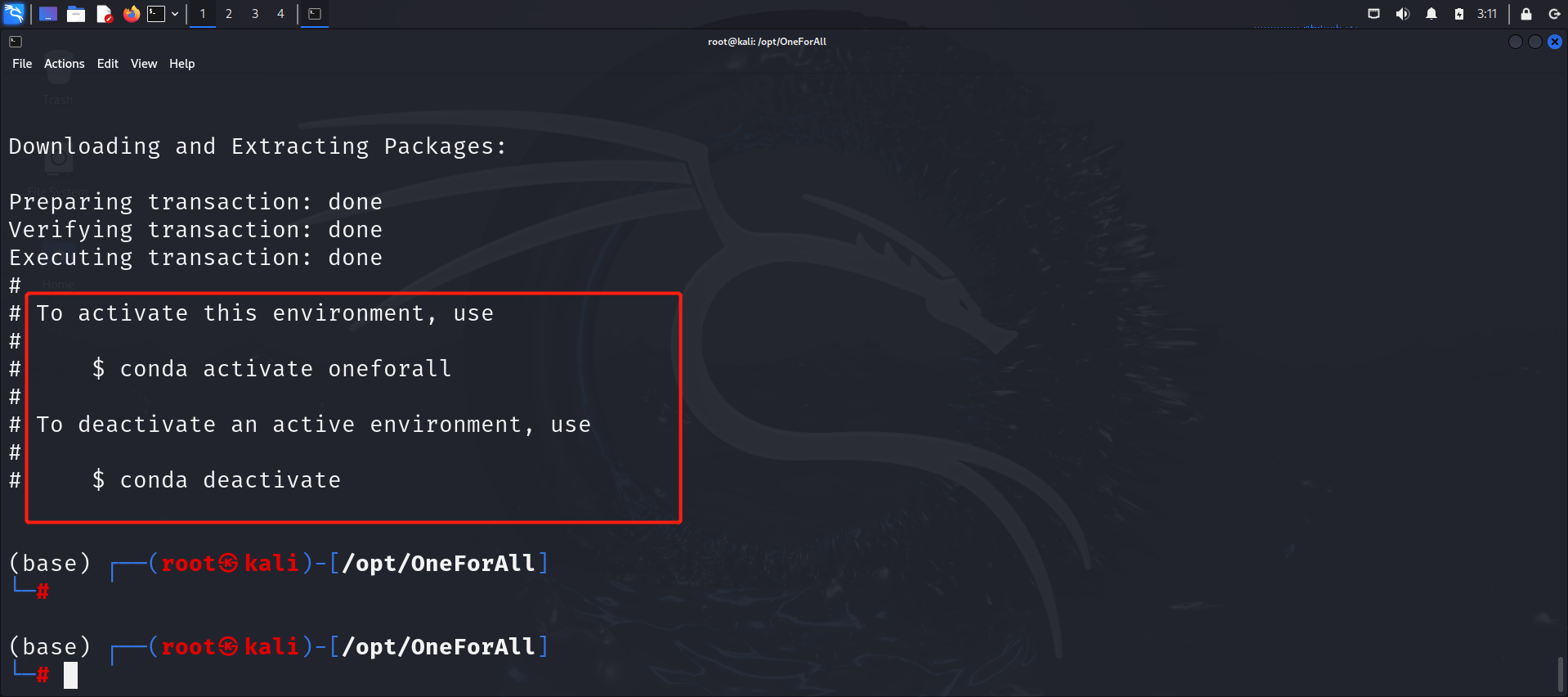Select the active terminal window taskbar button
Screen dimensions: 1568x697
pos(315,14)
